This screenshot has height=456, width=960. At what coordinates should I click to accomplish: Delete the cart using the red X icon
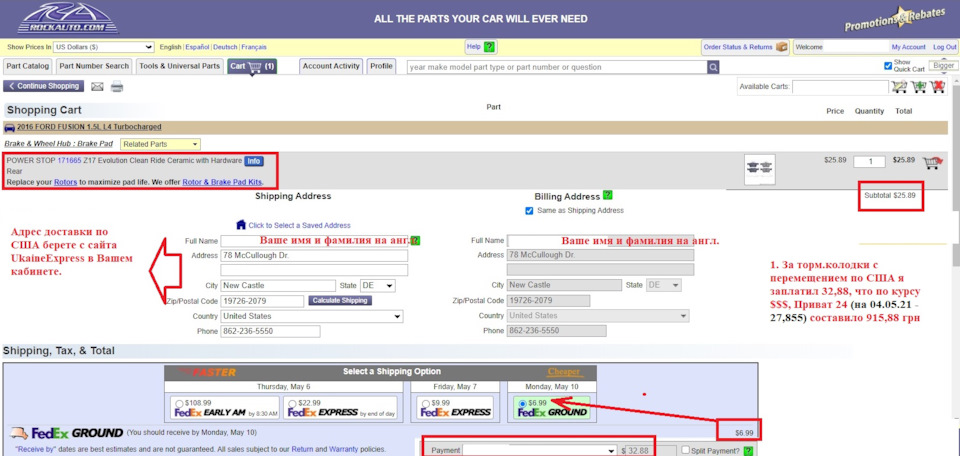[938, 87]
